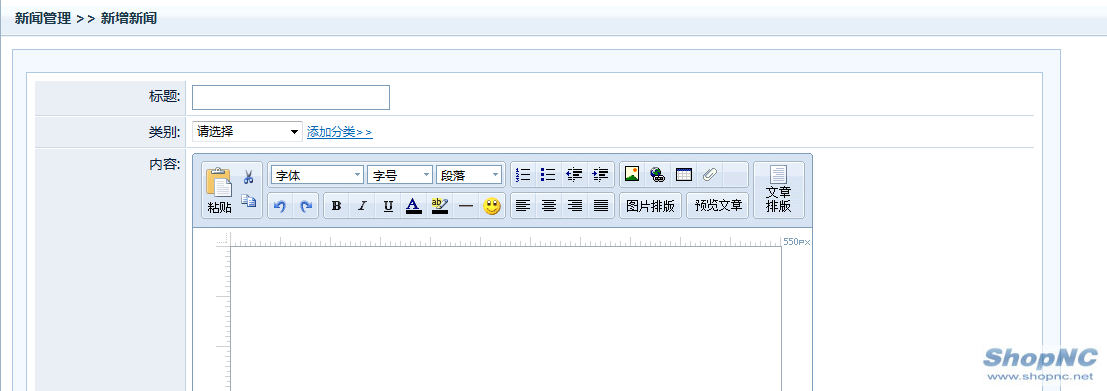Click the 文章排版 article layout button
Viewport: 1107px width, 391px height.
coord(779,191)
